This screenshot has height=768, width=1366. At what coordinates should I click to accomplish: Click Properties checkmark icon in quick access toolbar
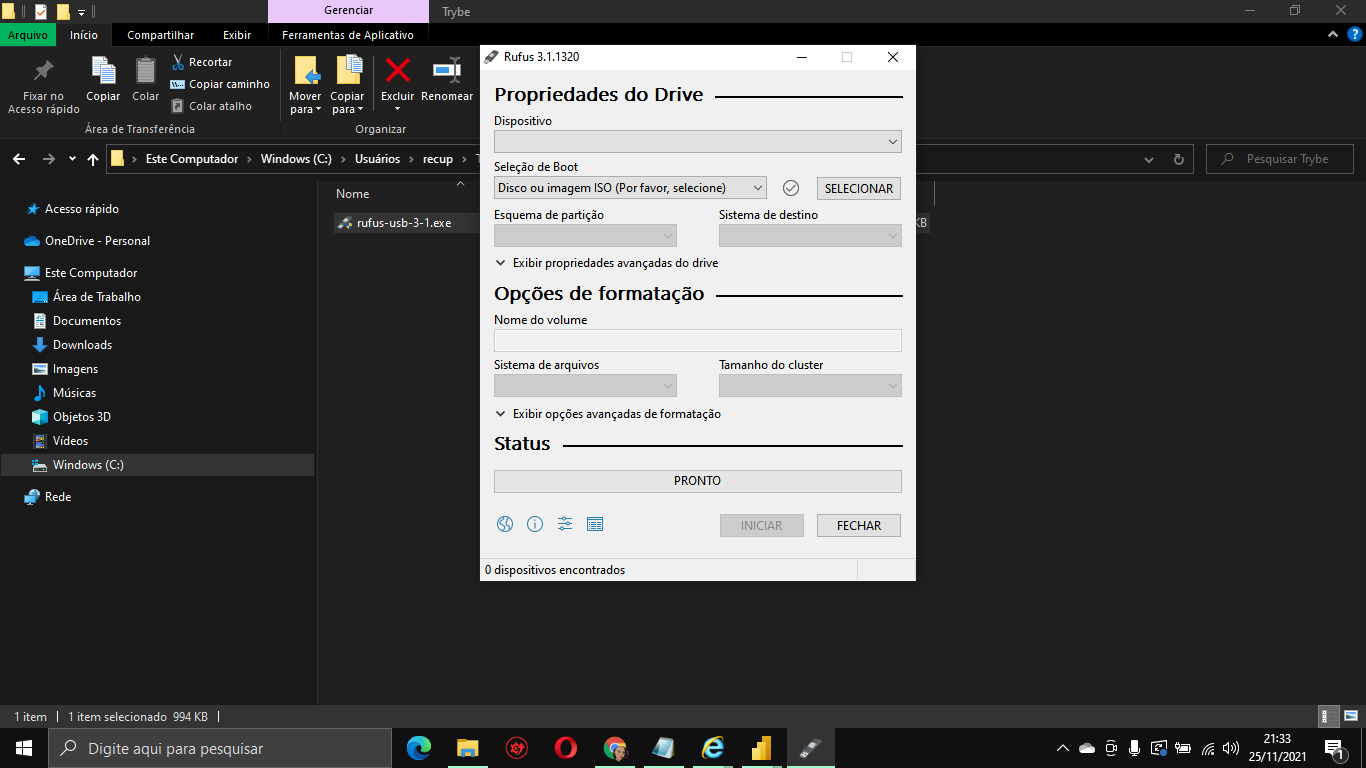[41, 12]
